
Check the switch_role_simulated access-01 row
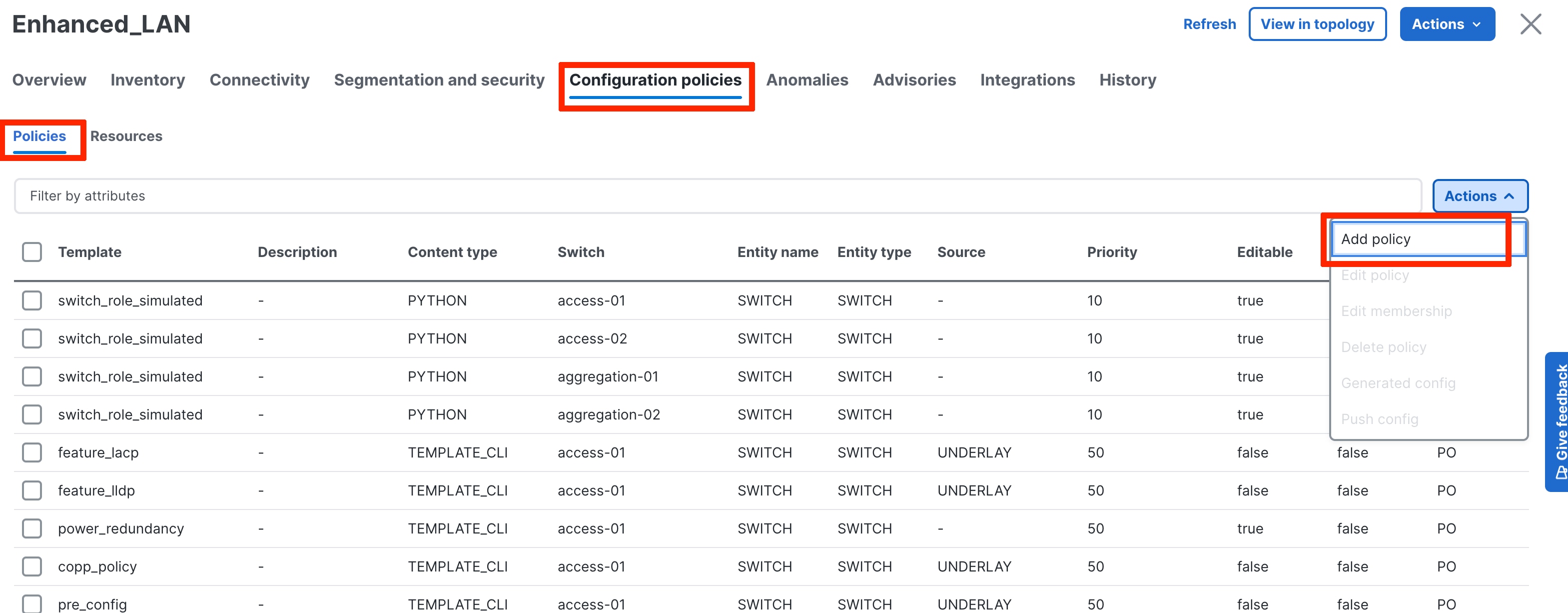31,300
